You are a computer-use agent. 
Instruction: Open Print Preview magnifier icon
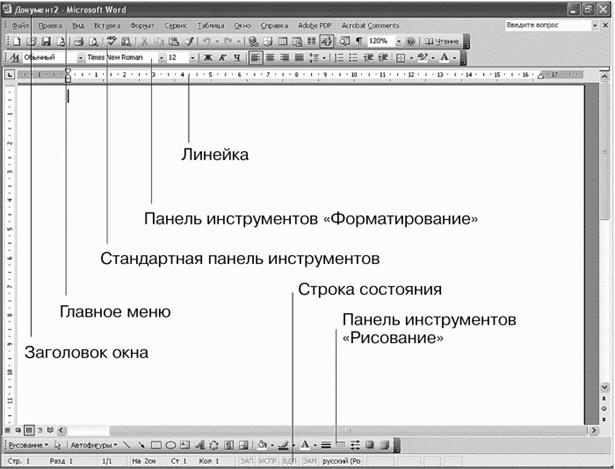point(93,41)
